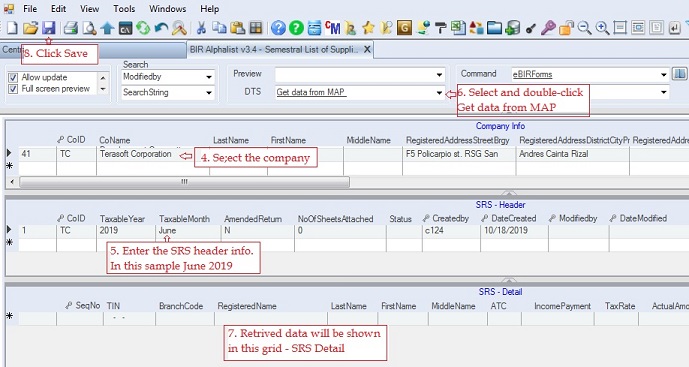Click the Zoom In magnifier icon
The width and height of the screenshot is (689, 367).
(602, 29)
